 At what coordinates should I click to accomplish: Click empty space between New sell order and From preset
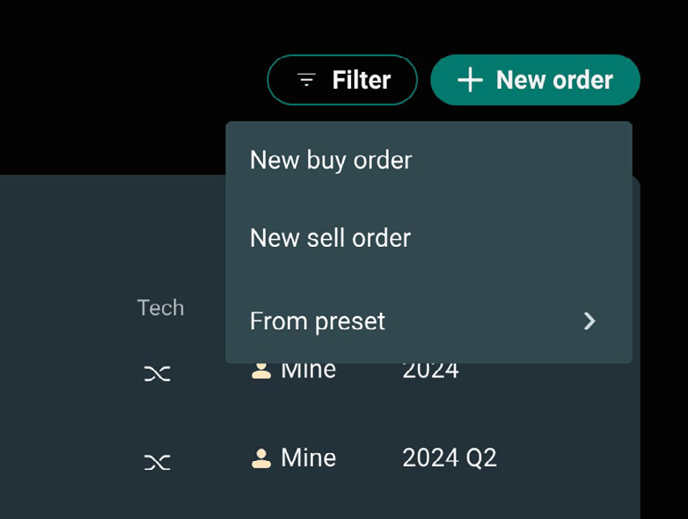429,279
